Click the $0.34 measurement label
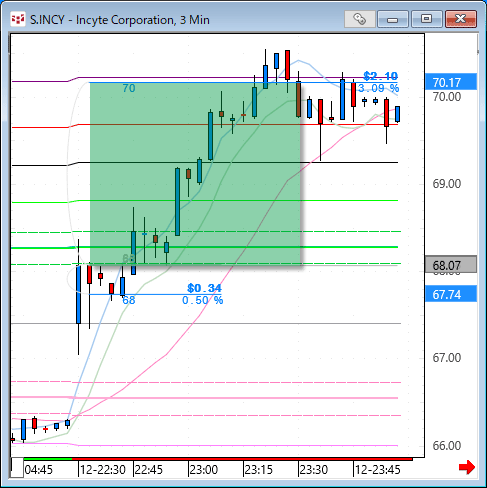This screenshot has height=488, width=487. 204,288
